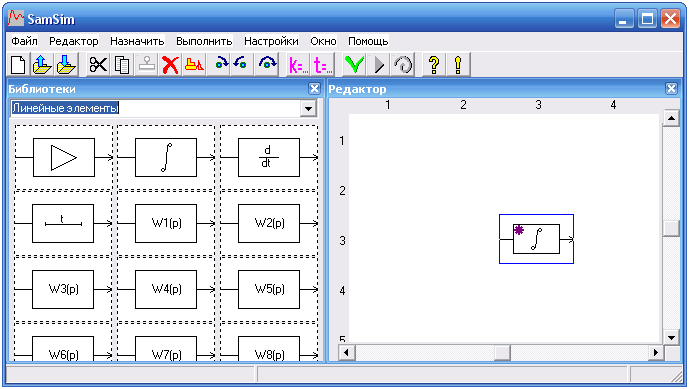Open the Настройки menu
Image resolution: width=690 pixels, height=389 pixels.
[271, 41]
